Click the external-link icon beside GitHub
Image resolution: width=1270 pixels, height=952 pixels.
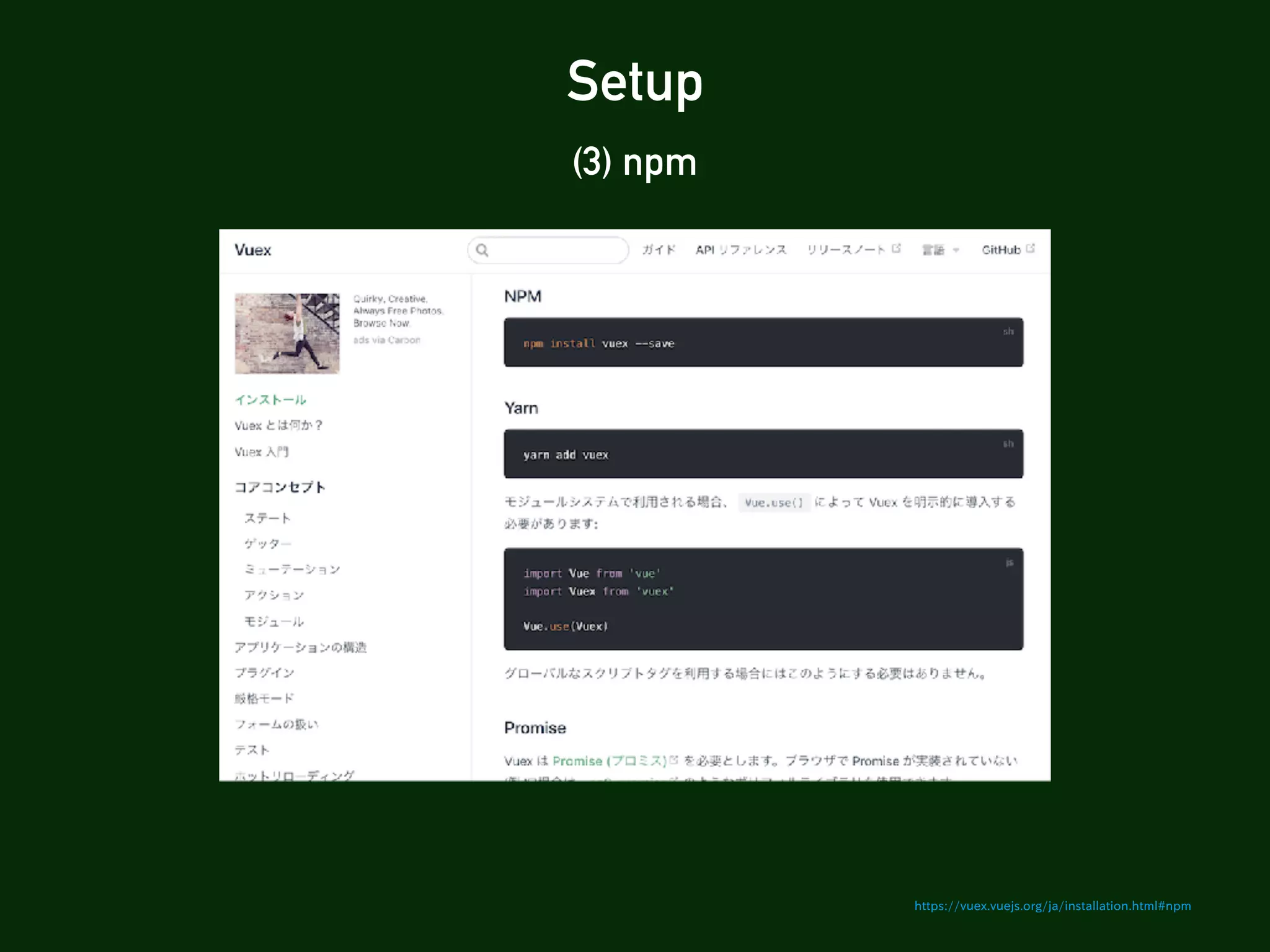point(1030,249)
